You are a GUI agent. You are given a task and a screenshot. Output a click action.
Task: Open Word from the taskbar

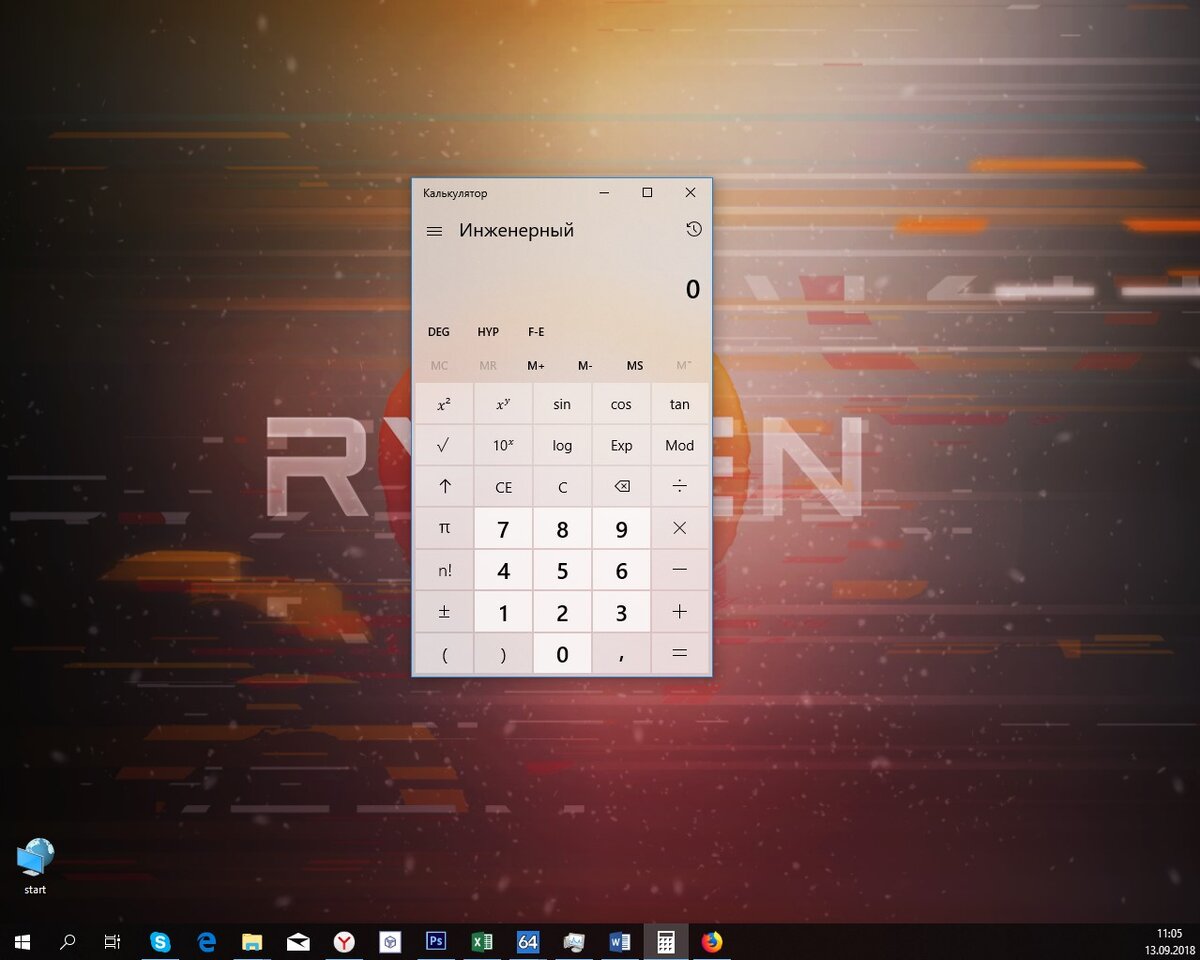(x=619, y=941)
